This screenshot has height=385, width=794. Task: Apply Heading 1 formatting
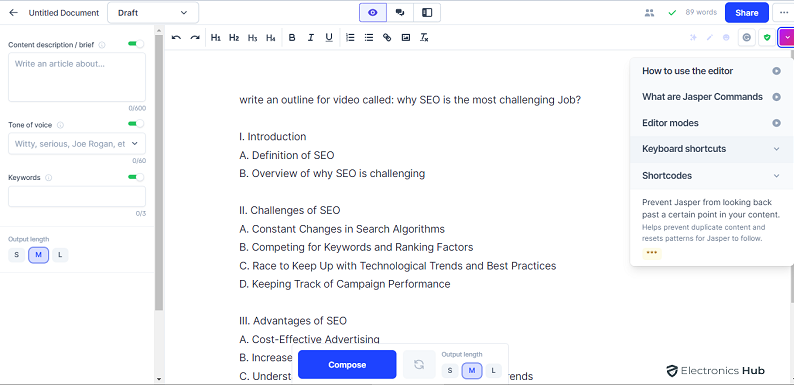[x=216, y=37]
